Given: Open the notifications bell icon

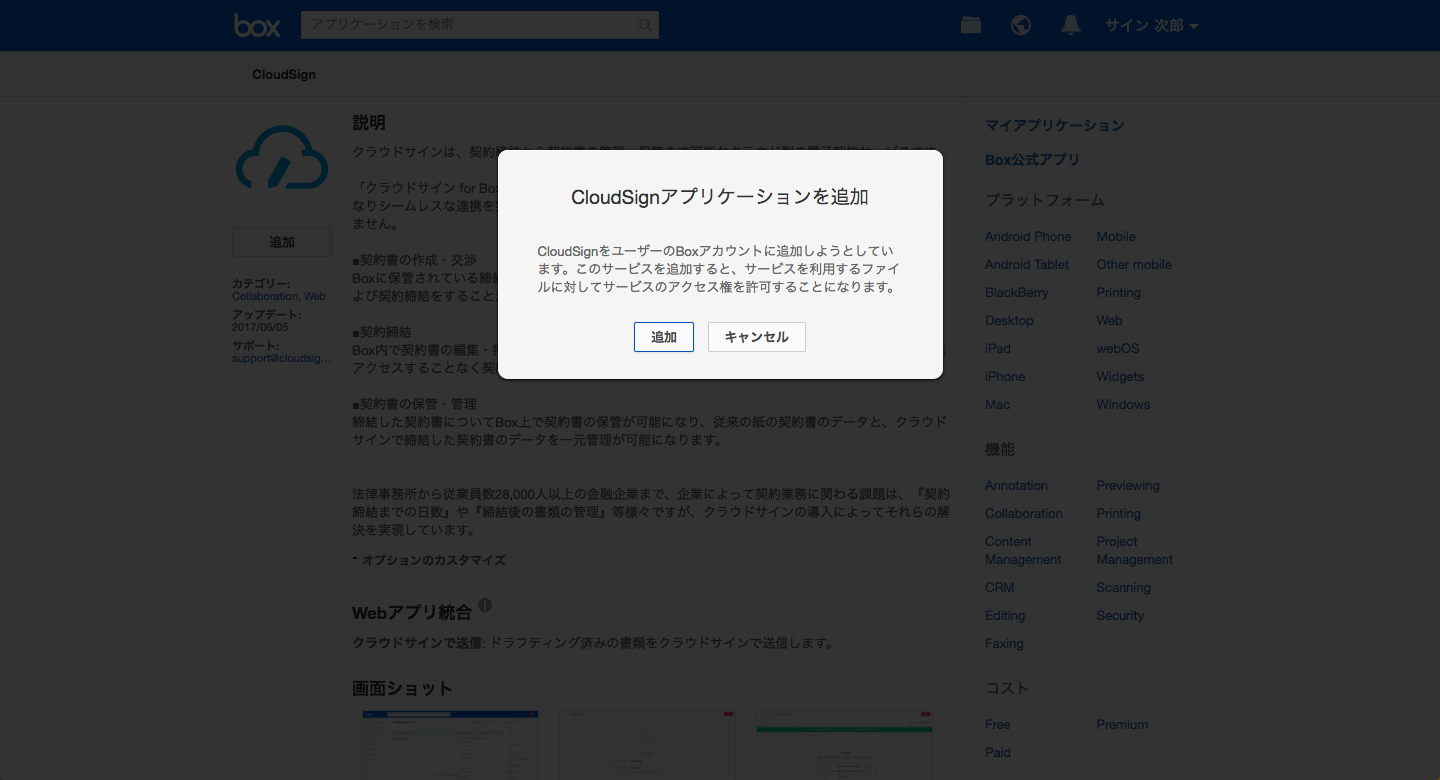Looking at the screenshot, I should (1071, 26).
